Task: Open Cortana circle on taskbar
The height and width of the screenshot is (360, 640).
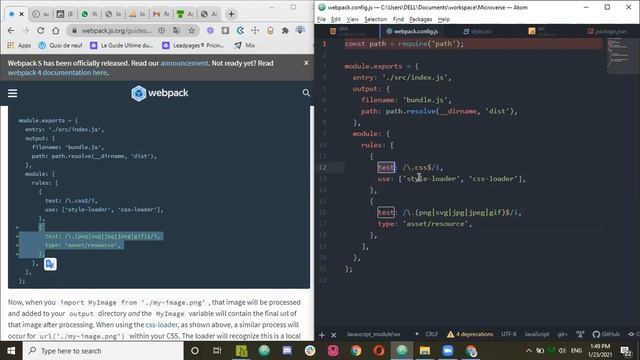Action: [195, 351]
